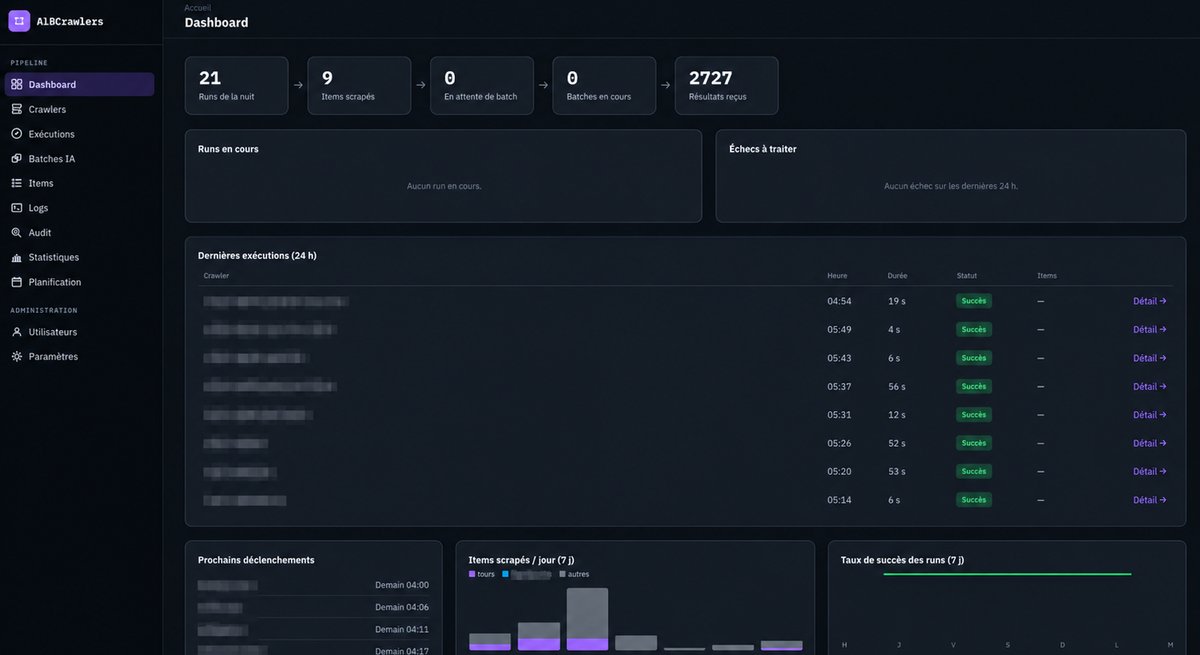Viewport: 1200px width, 655px height.
Task: Click the Planification calendar icon
Action: 17,282
